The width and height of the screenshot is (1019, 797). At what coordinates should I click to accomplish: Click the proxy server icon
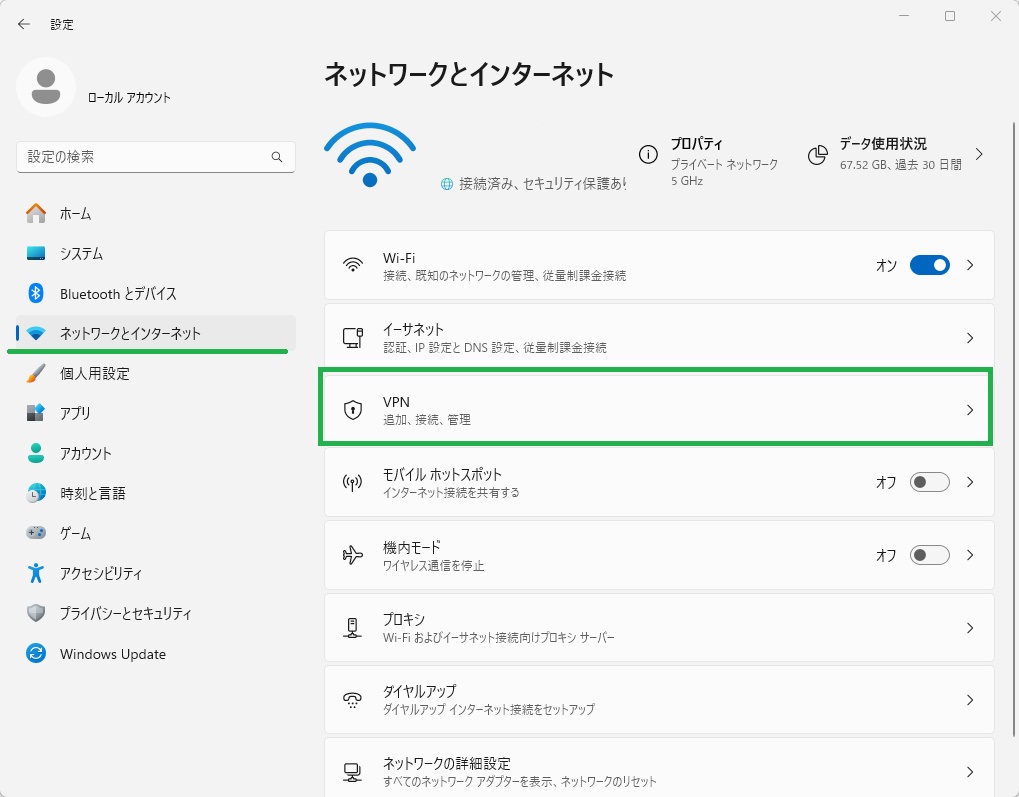(352, 628)
